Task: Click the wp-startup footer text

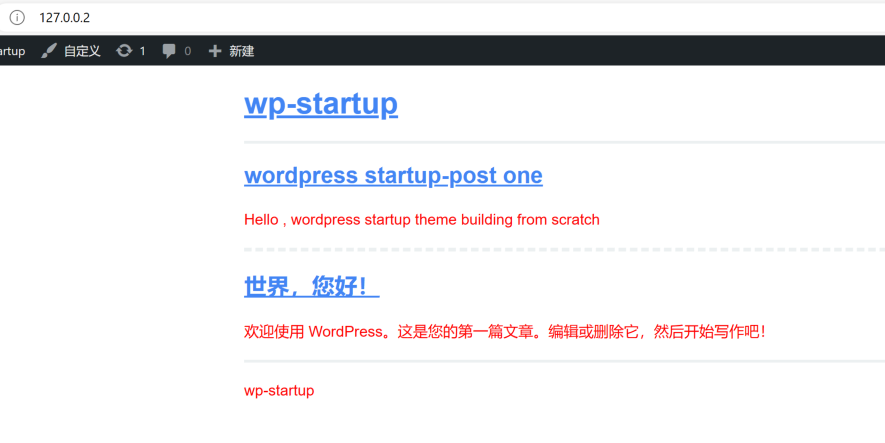Action: (x=279, y=391)
